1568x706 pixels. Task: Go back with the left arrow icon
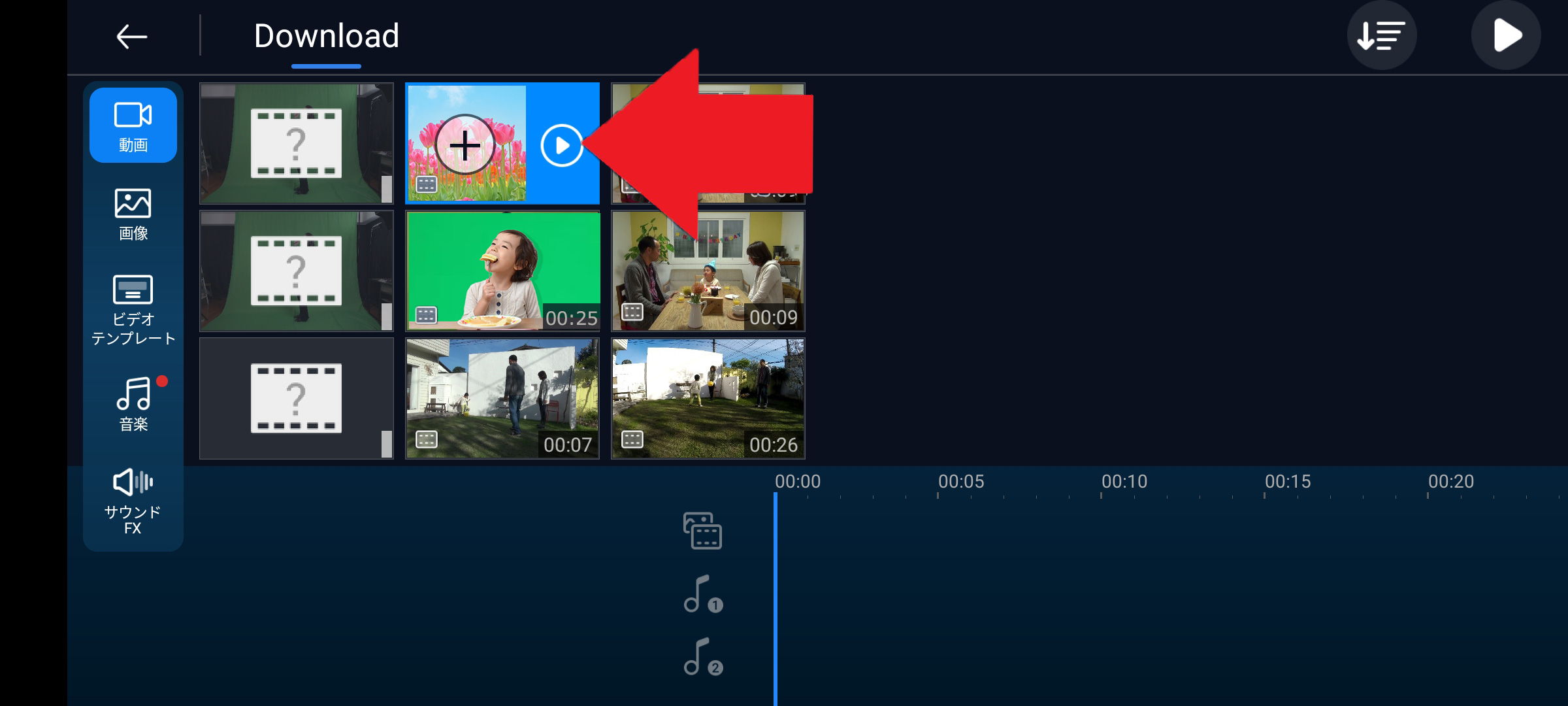coord(131,36)
